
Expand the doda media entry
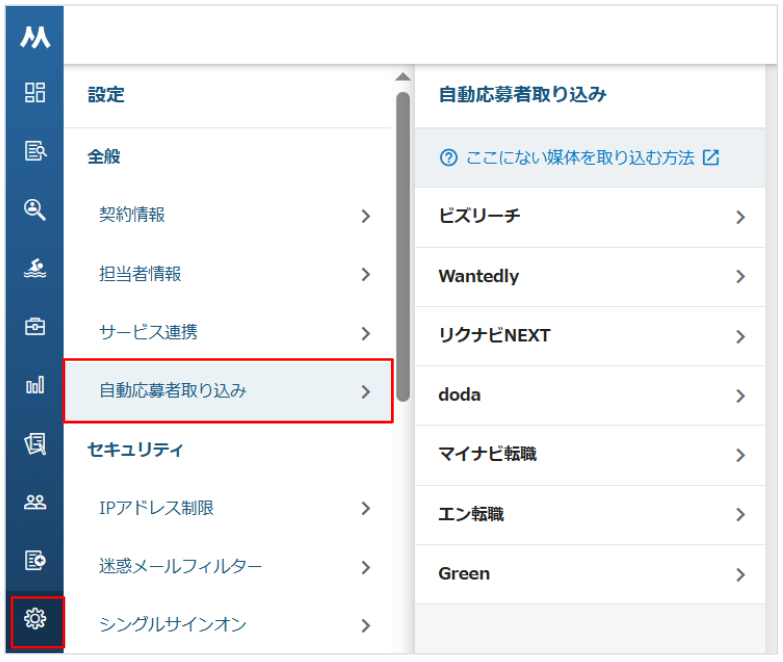(x=590, y=395)
